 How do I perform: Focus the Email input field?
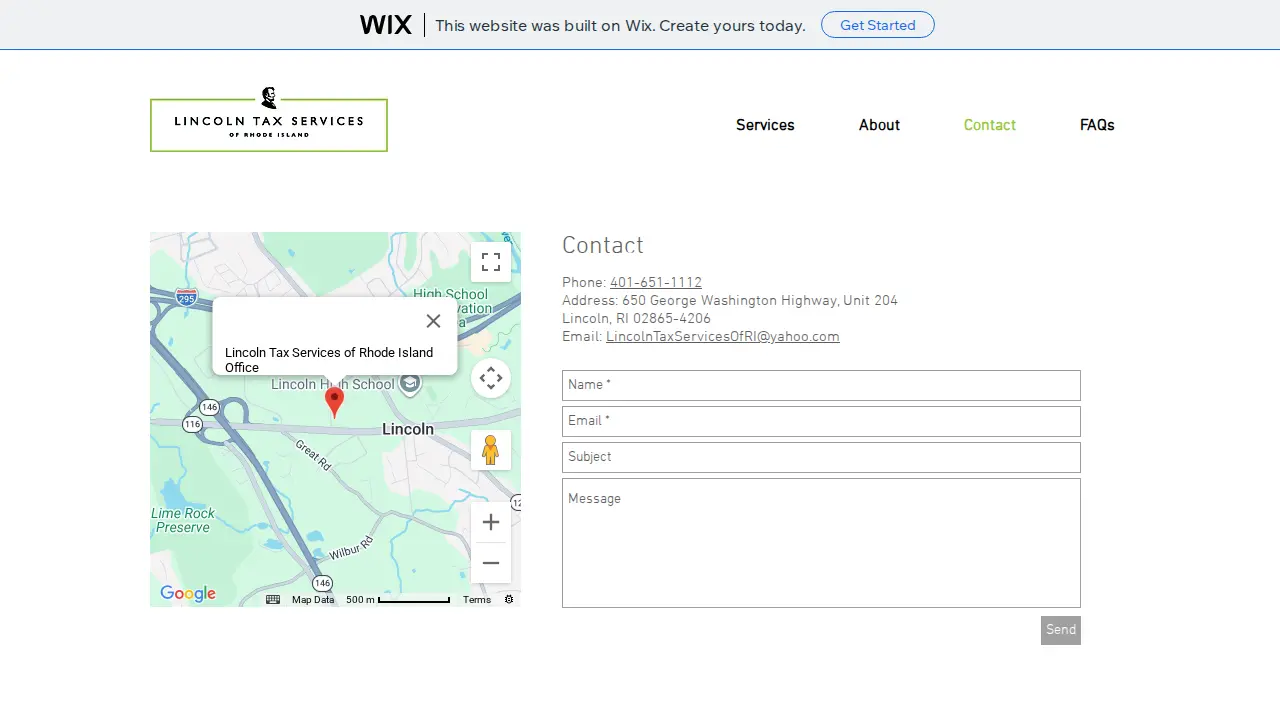pos(821,421)
